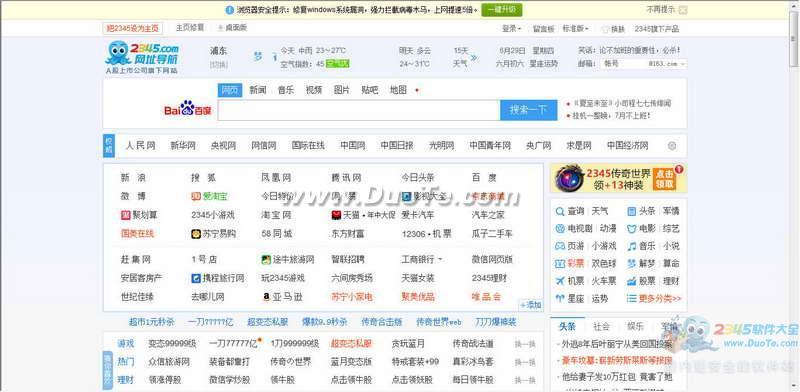Screen dimensions: 800x392
Task: Open the 超市1元秒杀 promo link
Action: coord(152,322)
